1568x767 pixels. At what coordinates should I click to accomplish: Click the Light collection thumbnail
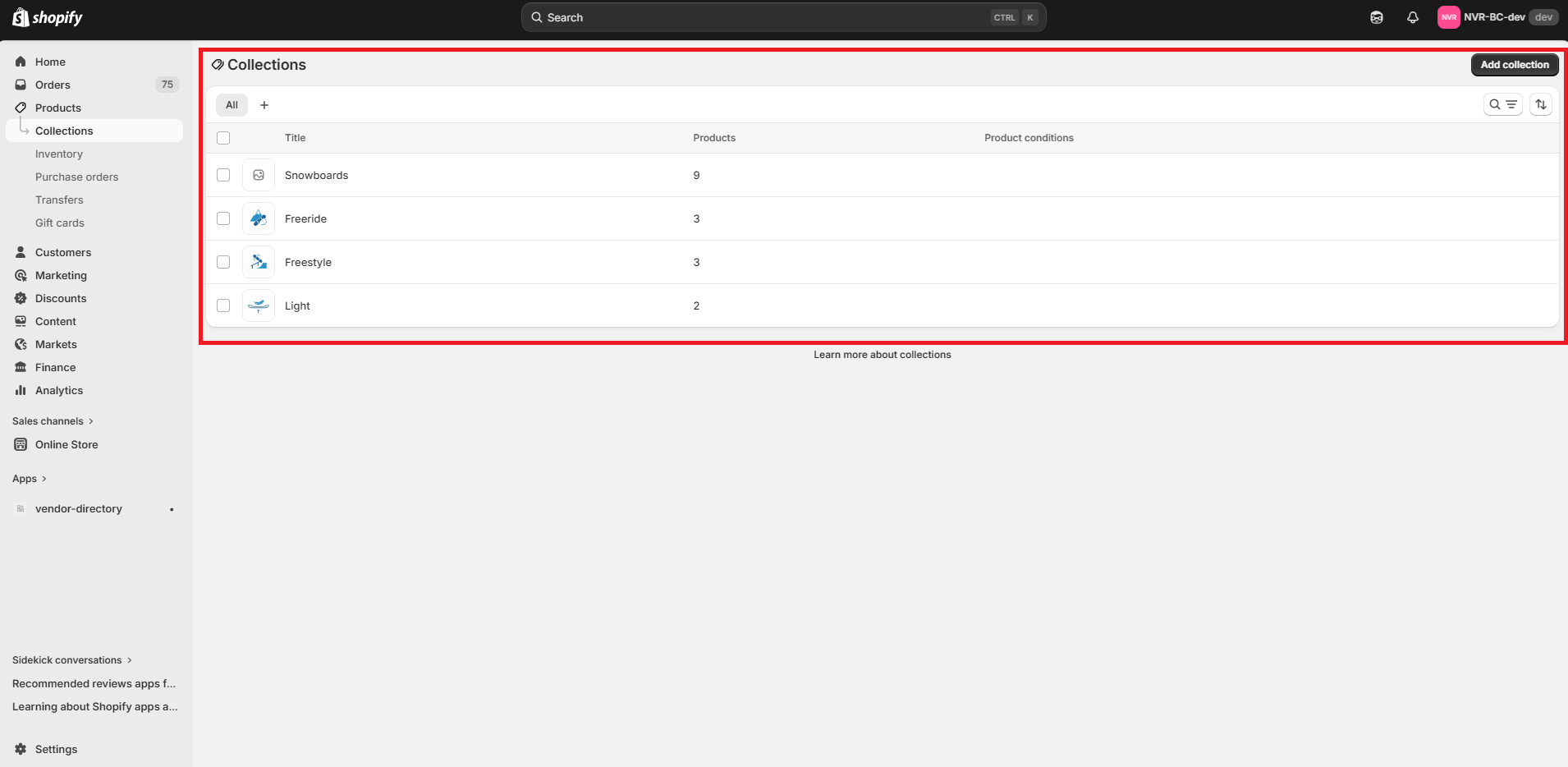click(259, 305)
